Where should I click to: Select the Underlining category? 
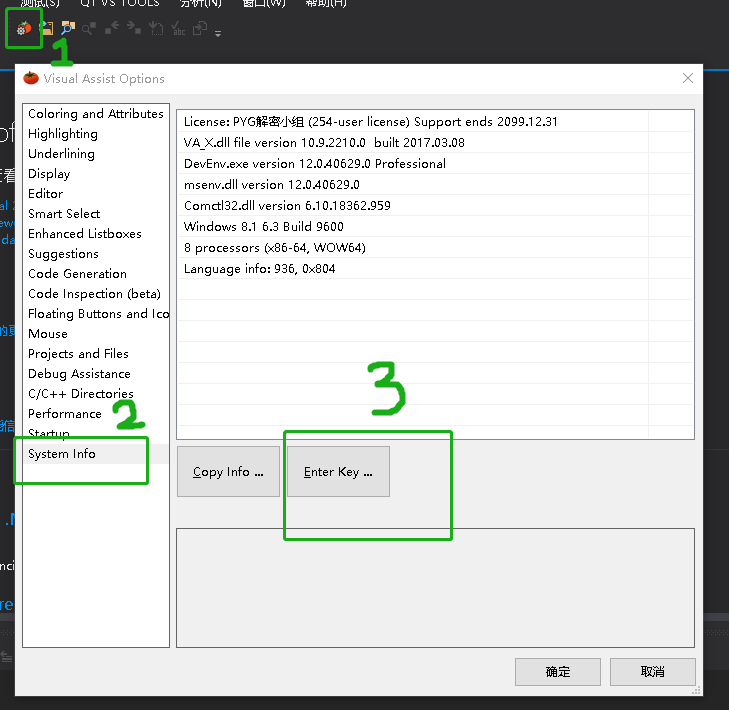[x=96, y=154]
